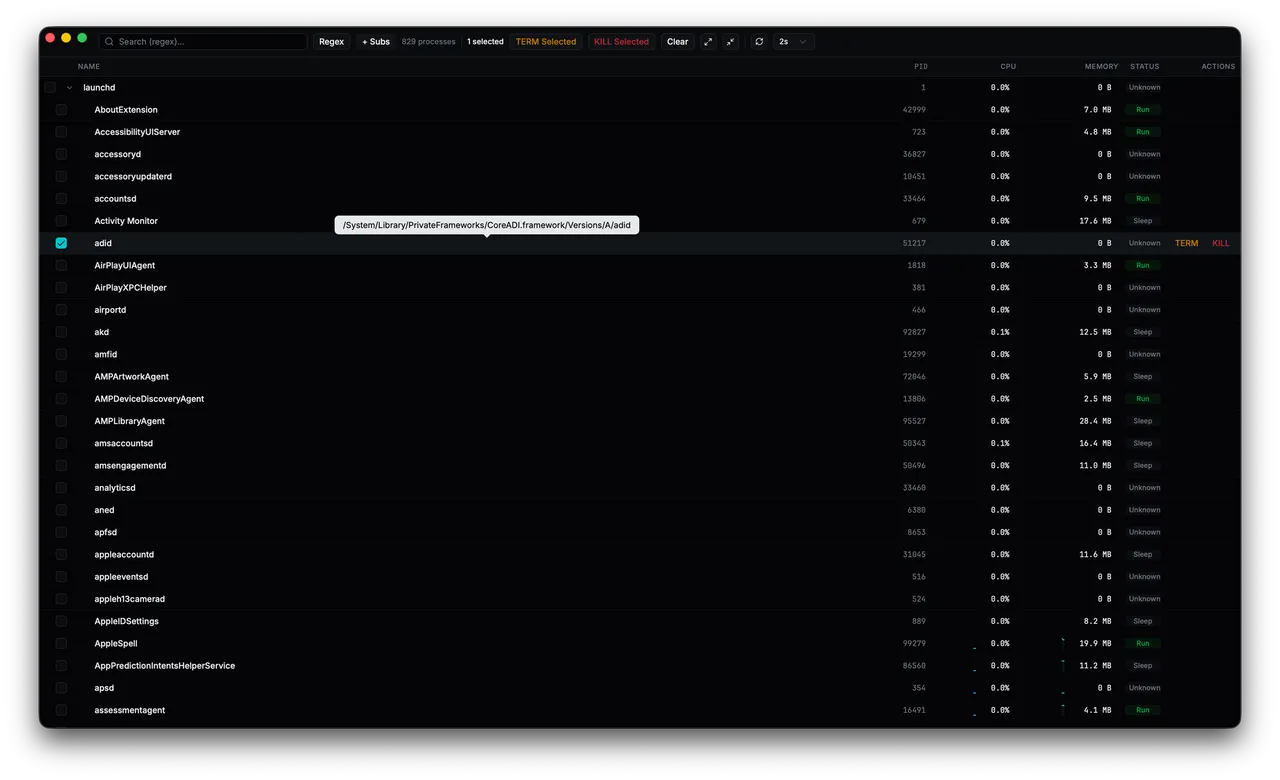Click the 829 processes count label

coord(428,42)
